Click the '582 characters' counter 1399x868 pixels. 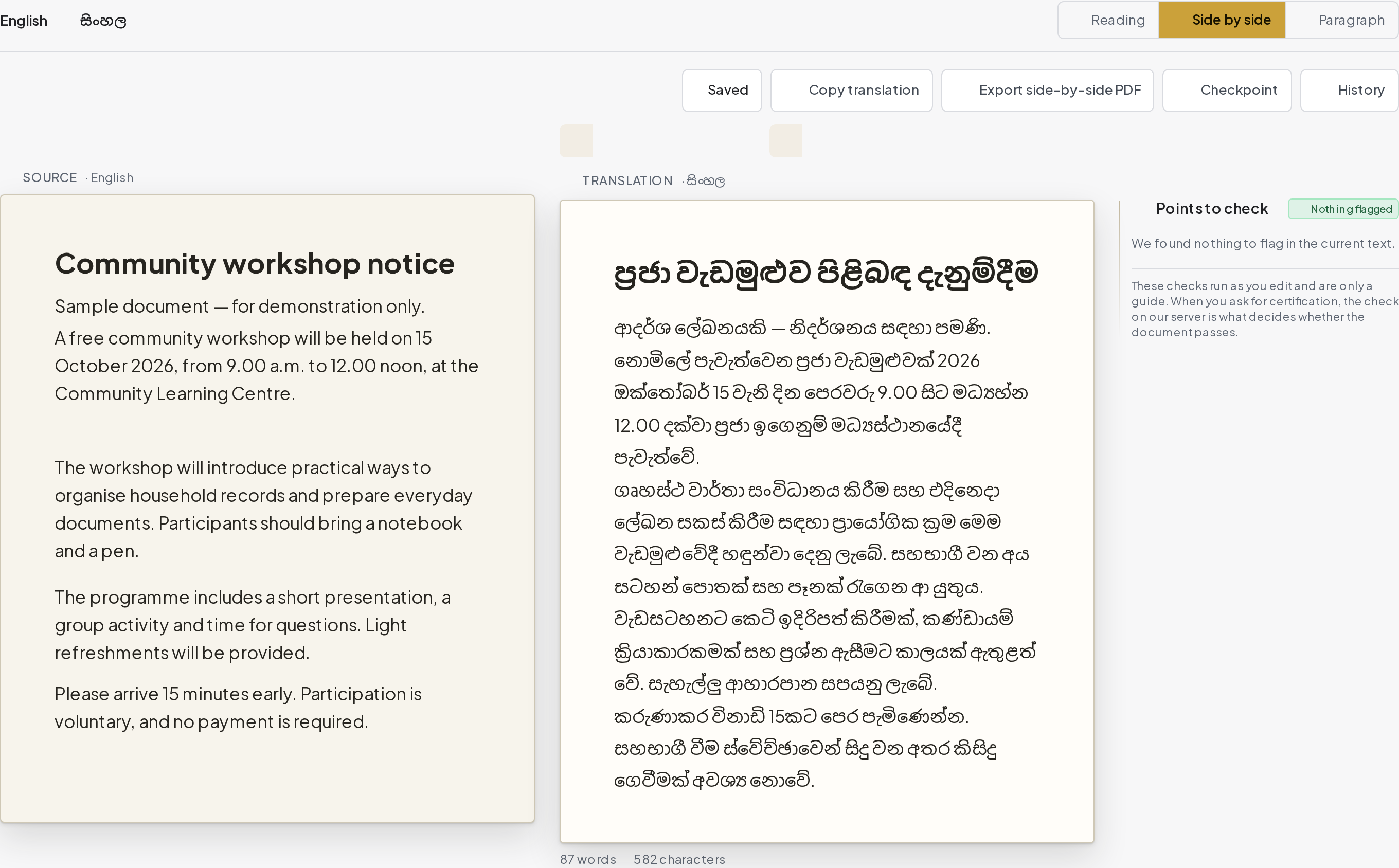(x=679, y=859)
